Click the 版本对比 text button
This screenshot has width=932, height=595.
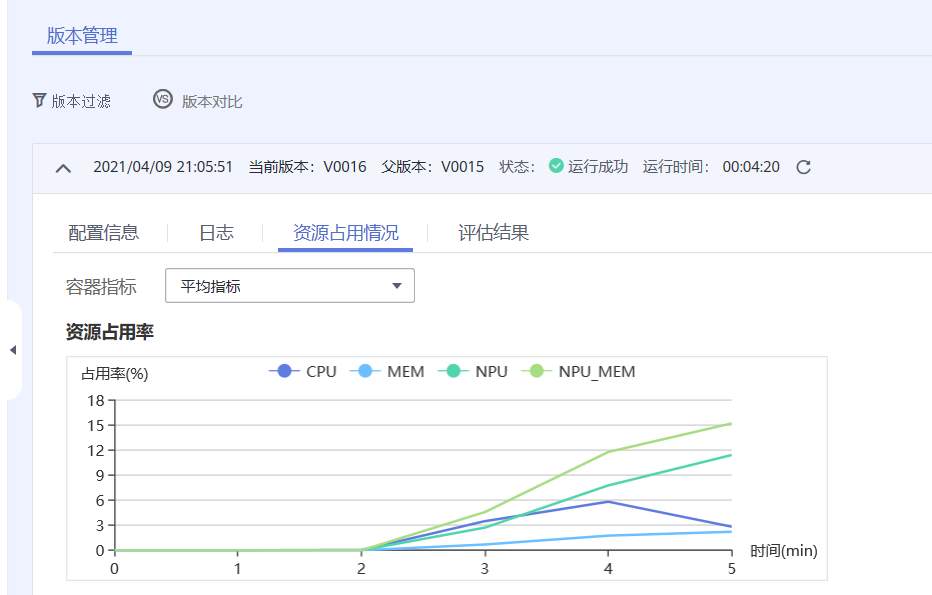pyautogui.click(x=212, y=101)
